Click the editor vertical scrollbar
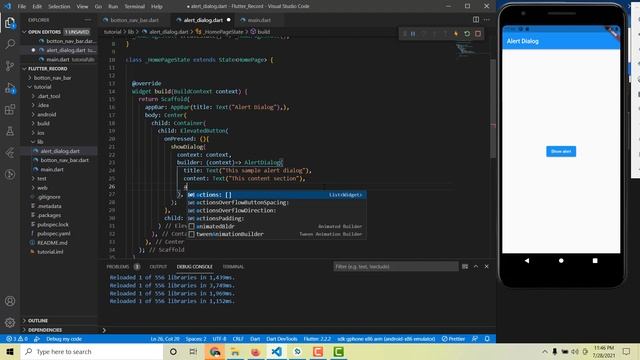 pyautogui.click(x=493, y=109)
